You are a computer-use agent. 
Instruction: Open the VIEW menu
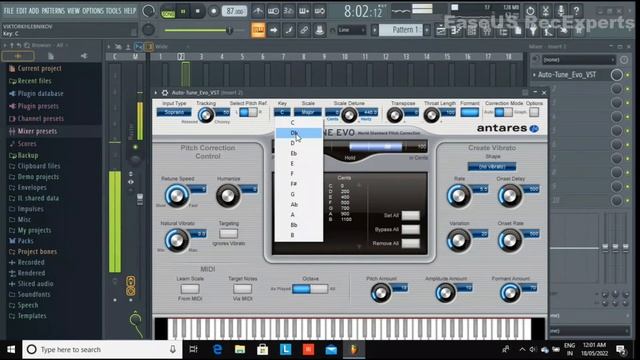point(73,11)
